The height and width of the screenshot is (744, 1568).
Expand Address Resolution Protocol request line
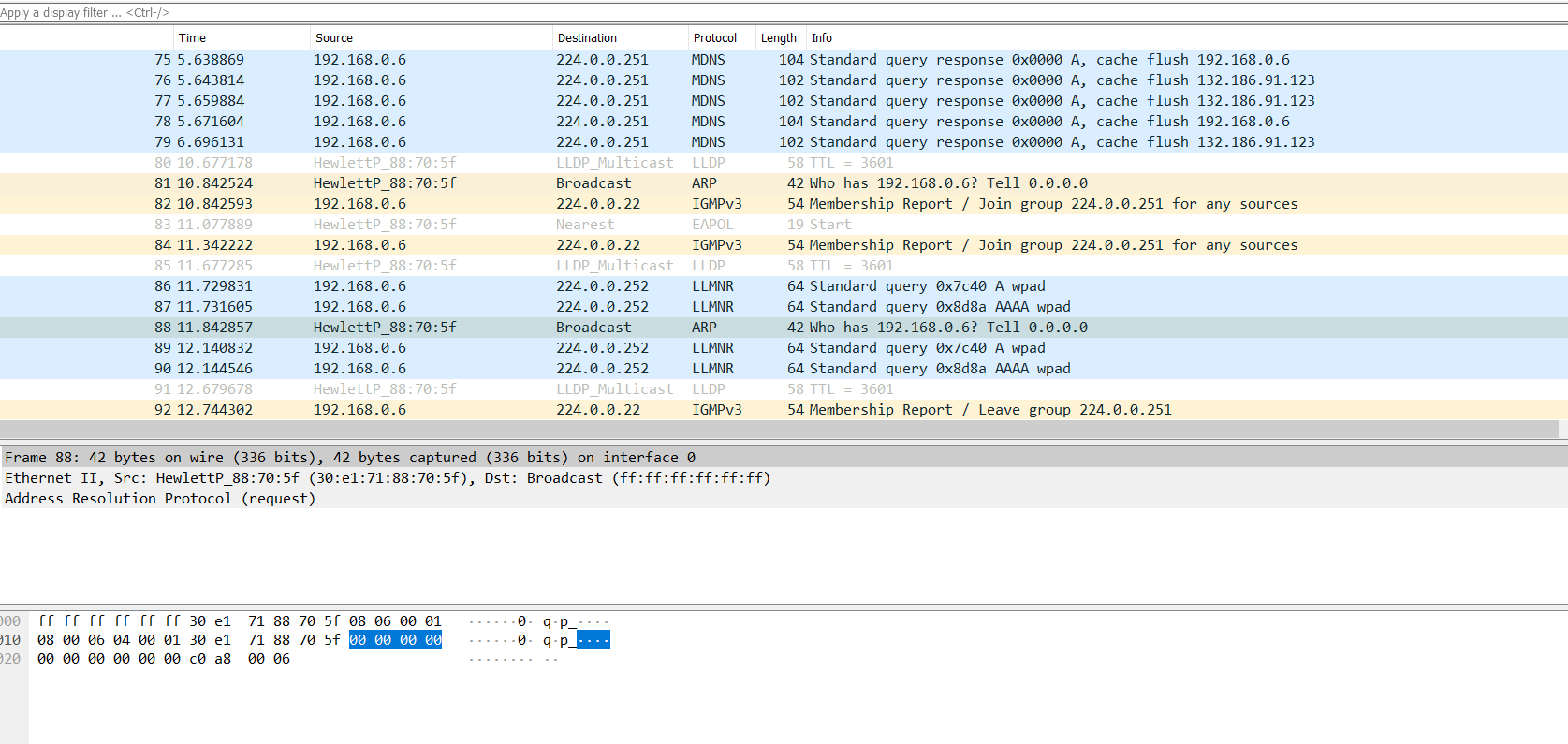coord(784,499)
